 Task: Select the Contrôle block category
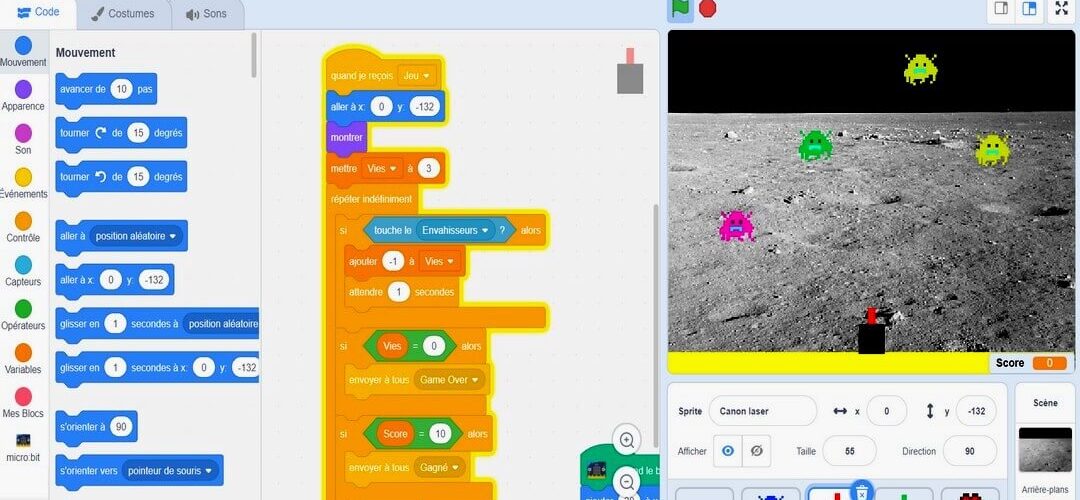(23, 227)
